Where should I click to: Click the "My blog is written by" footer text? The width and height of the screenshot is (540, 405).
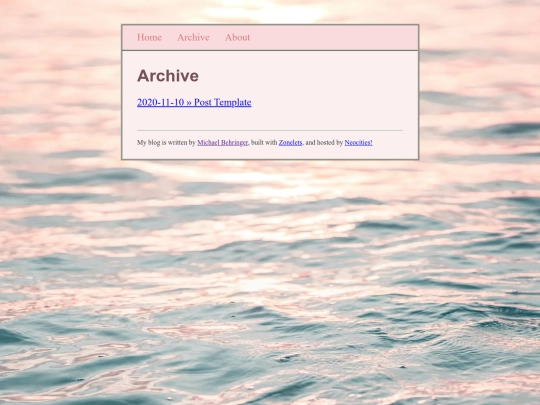166,143
